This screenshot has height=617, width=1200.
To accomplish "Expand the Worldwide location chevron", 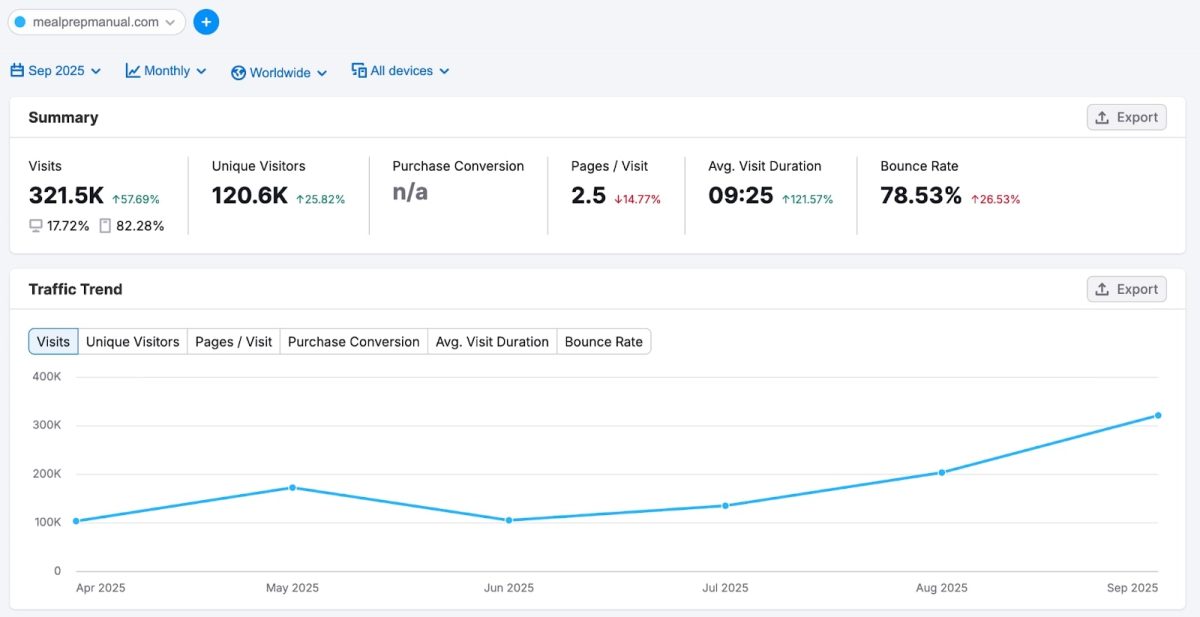I will click(322, 73).
